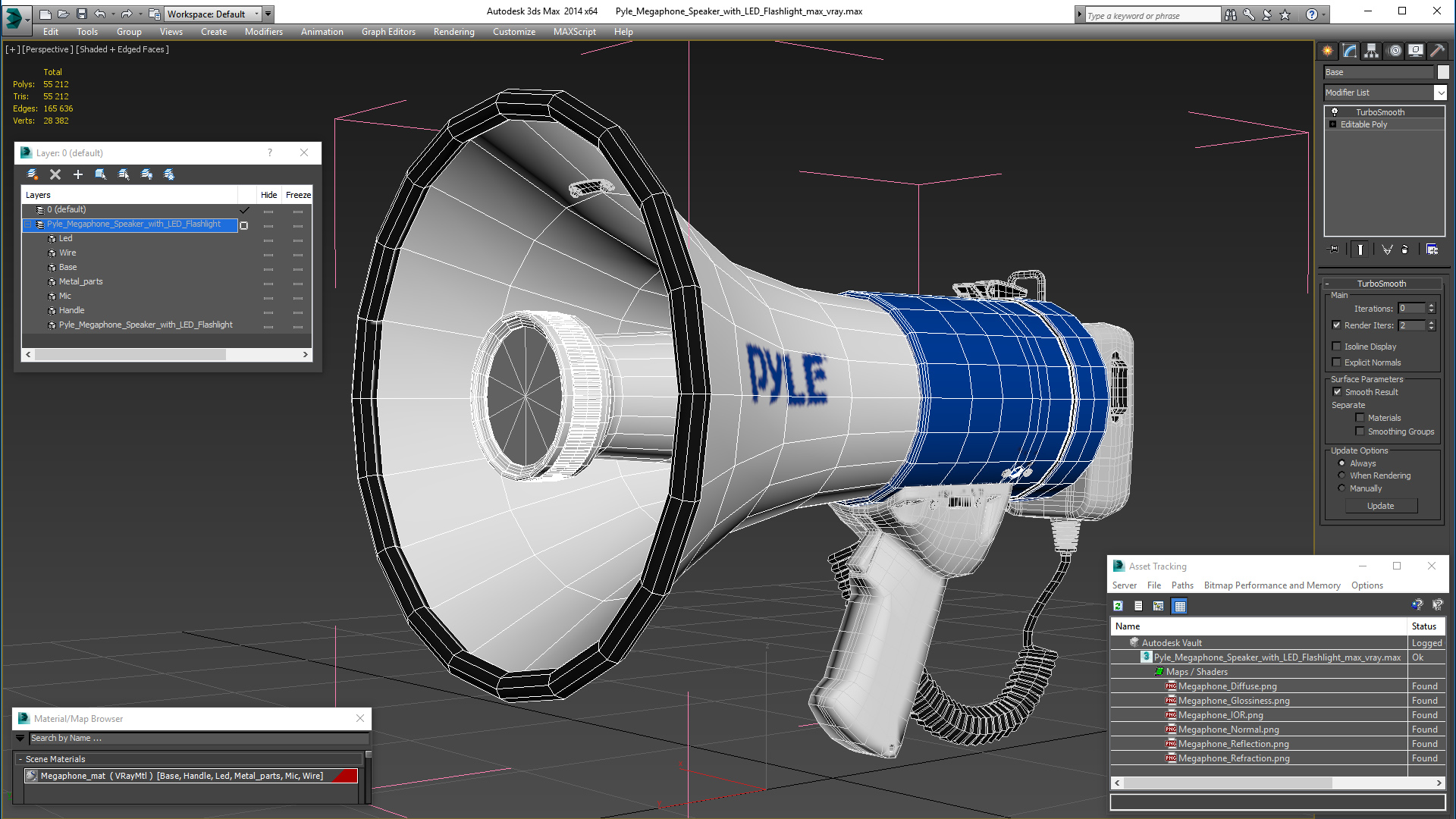Viewport: 1456px width, 819px height.
Task: Uncheck Smooth Result checkbox
Action: (1337, 392)
